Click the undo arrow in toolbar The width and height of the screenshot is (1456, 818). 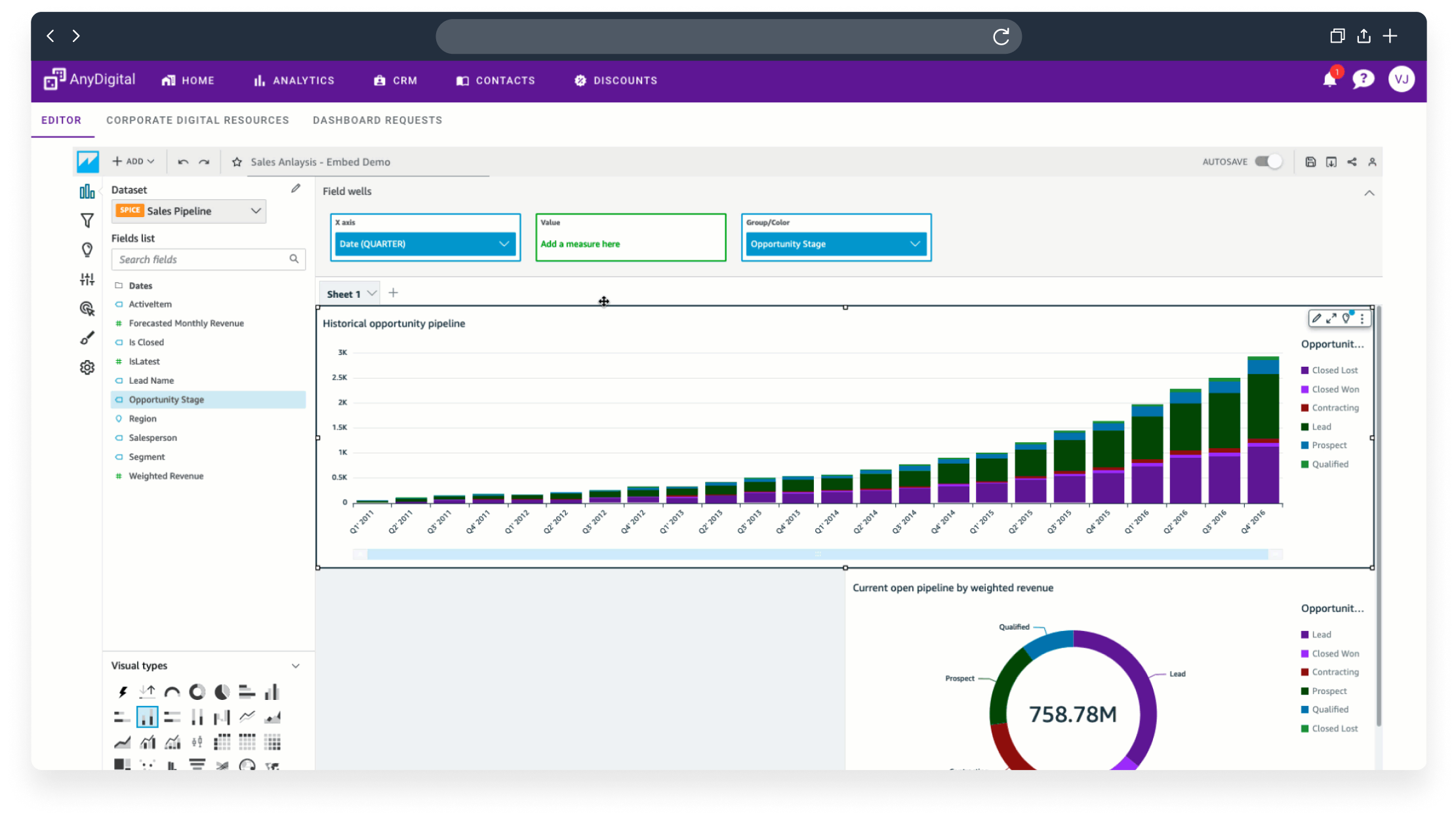183,162
